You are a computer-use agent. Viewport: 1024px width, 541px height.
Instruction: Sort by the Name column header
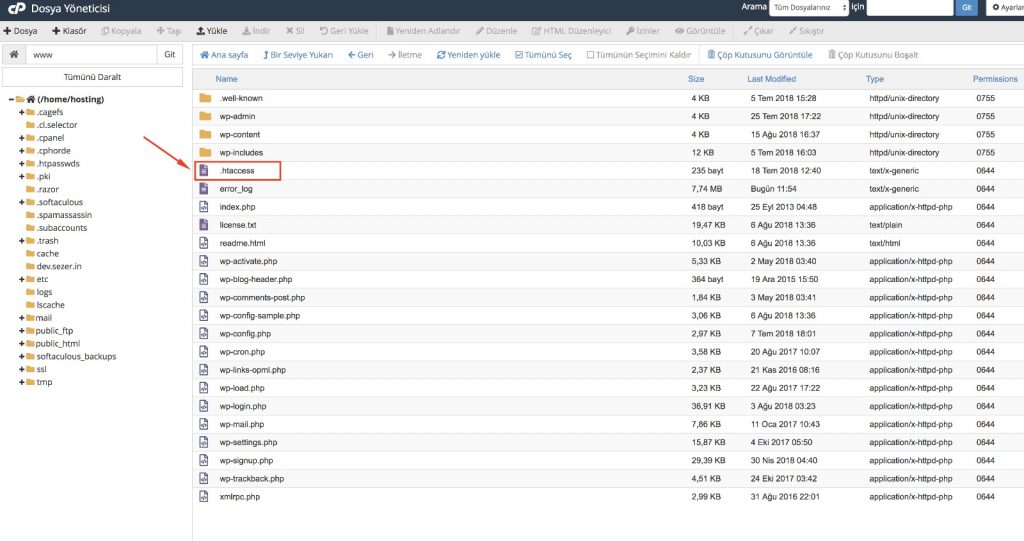[227, 79]
